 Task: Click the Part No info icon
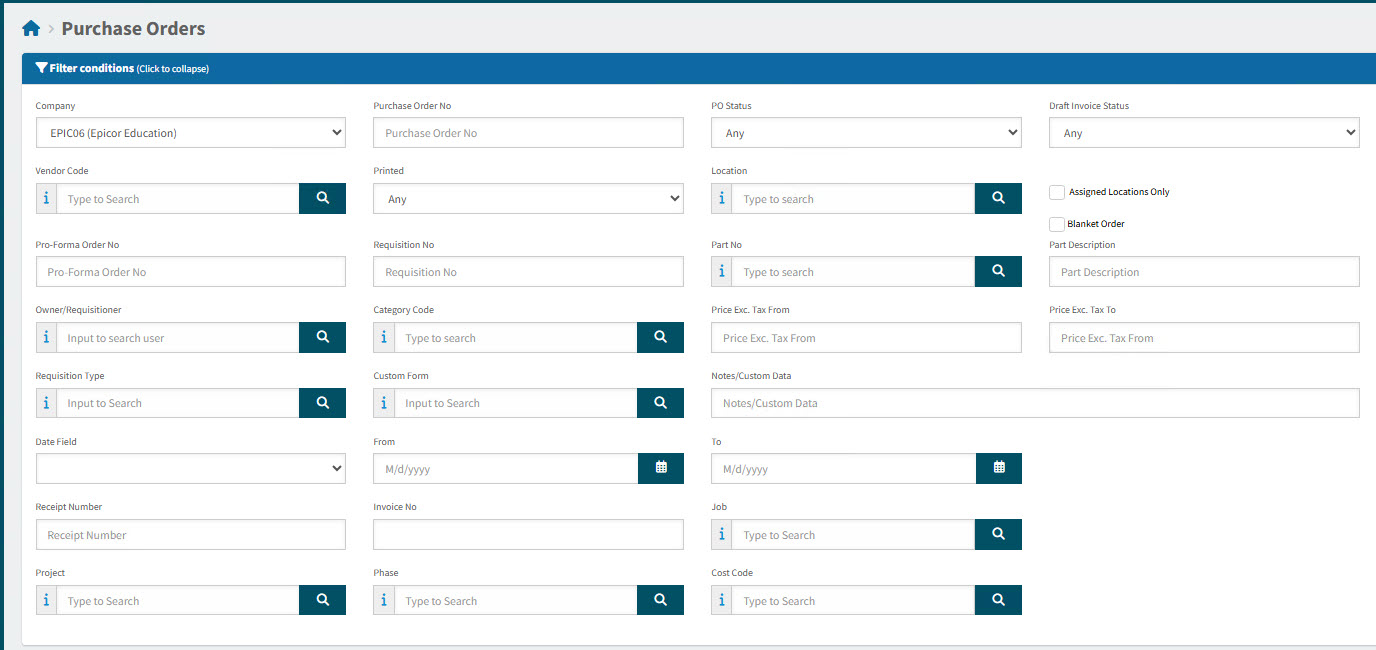(721, 272)
